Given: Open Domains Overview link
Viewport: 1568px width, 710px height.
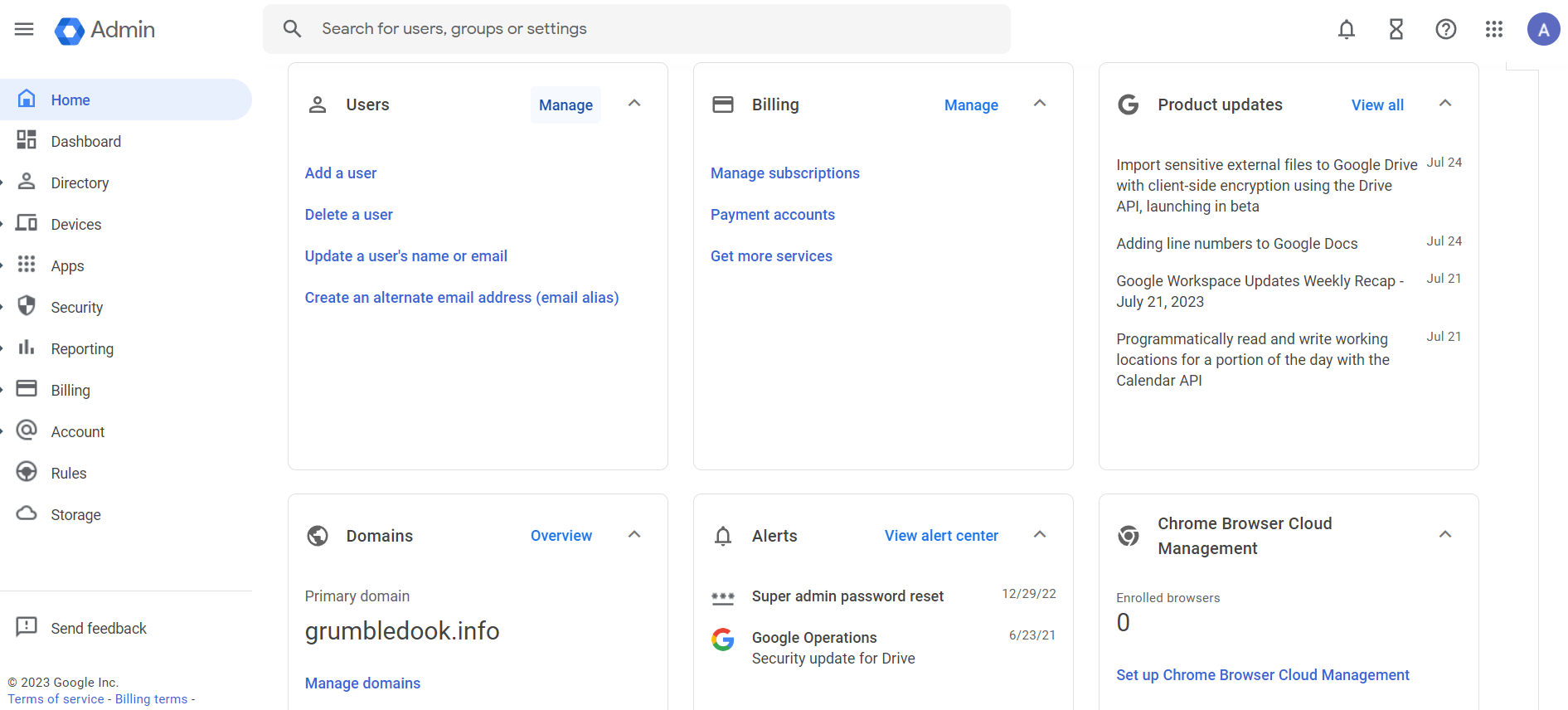Looking at the screenshot, I should [561, 536].
